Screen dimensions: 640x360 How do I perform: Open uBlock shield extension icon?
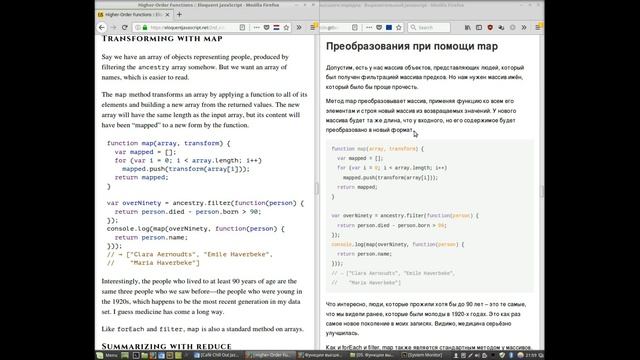490,27
